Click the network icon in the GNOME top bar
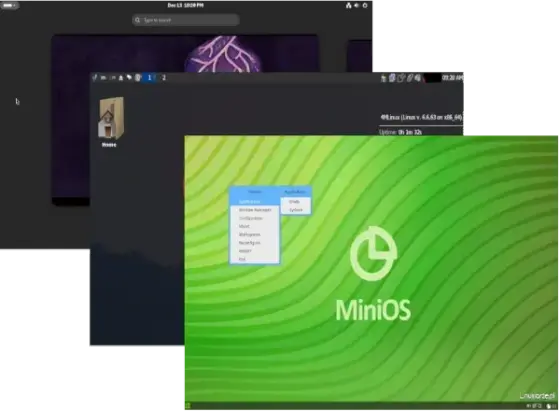The image size is (560, 411). point(349,5)
